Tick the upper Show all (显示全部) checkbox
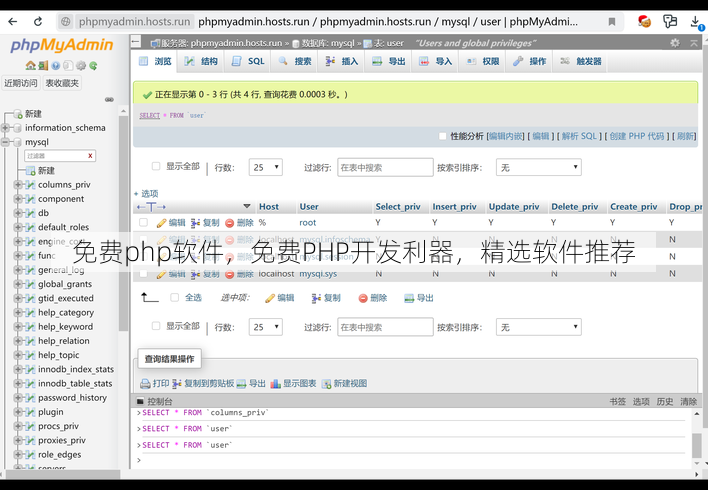Viewport: 708px width, 490px height. pos(156,166)
